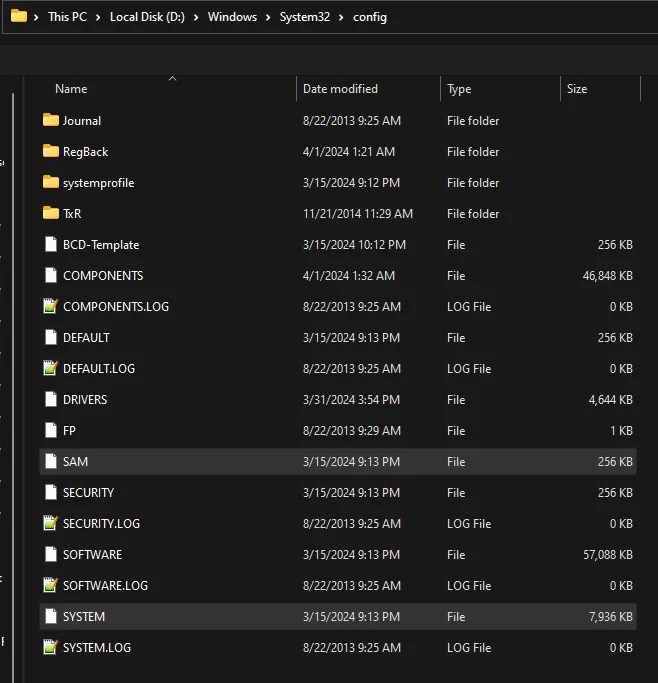Select the RegBack folder icon
The height and width of the screenshot is (683, 658).
51,151
